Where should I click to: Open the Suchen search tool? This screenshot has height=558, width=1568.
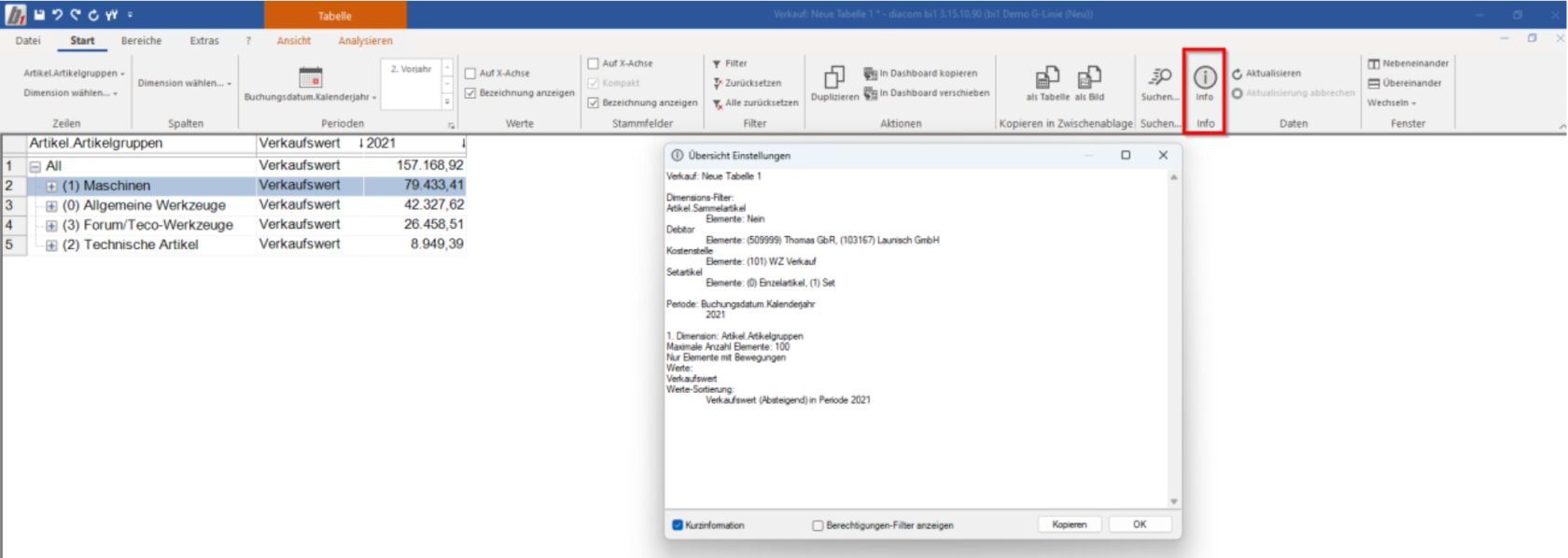[1160, 83]
